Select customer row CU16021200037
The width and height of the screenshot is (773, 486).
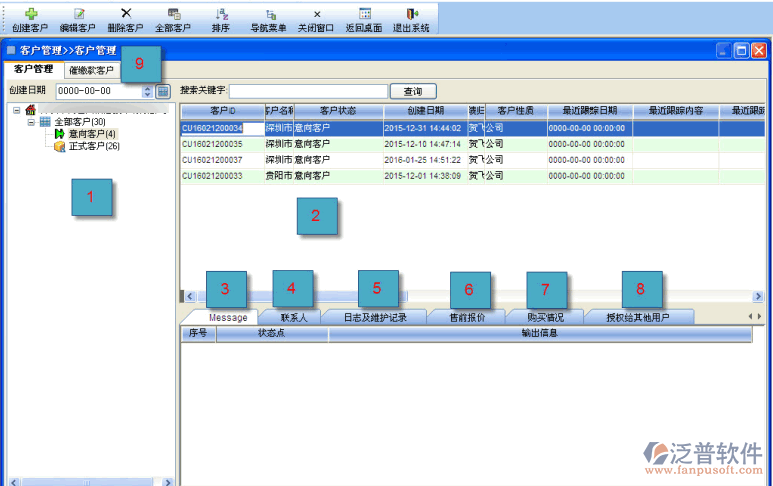click(x=473, y=160)
